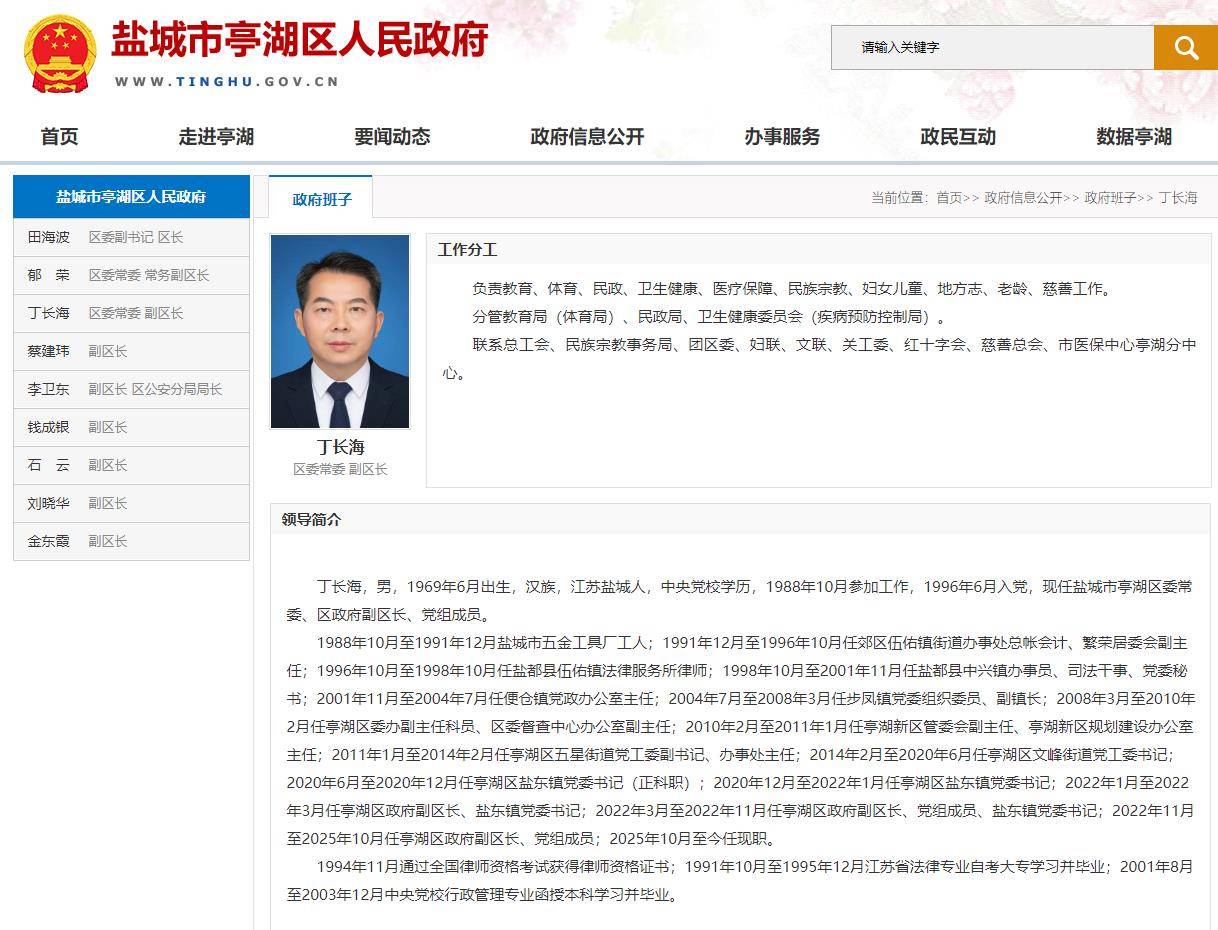Select the 办事服务 menu
This screenshot has width=1218, height=930.
point(782,137)
